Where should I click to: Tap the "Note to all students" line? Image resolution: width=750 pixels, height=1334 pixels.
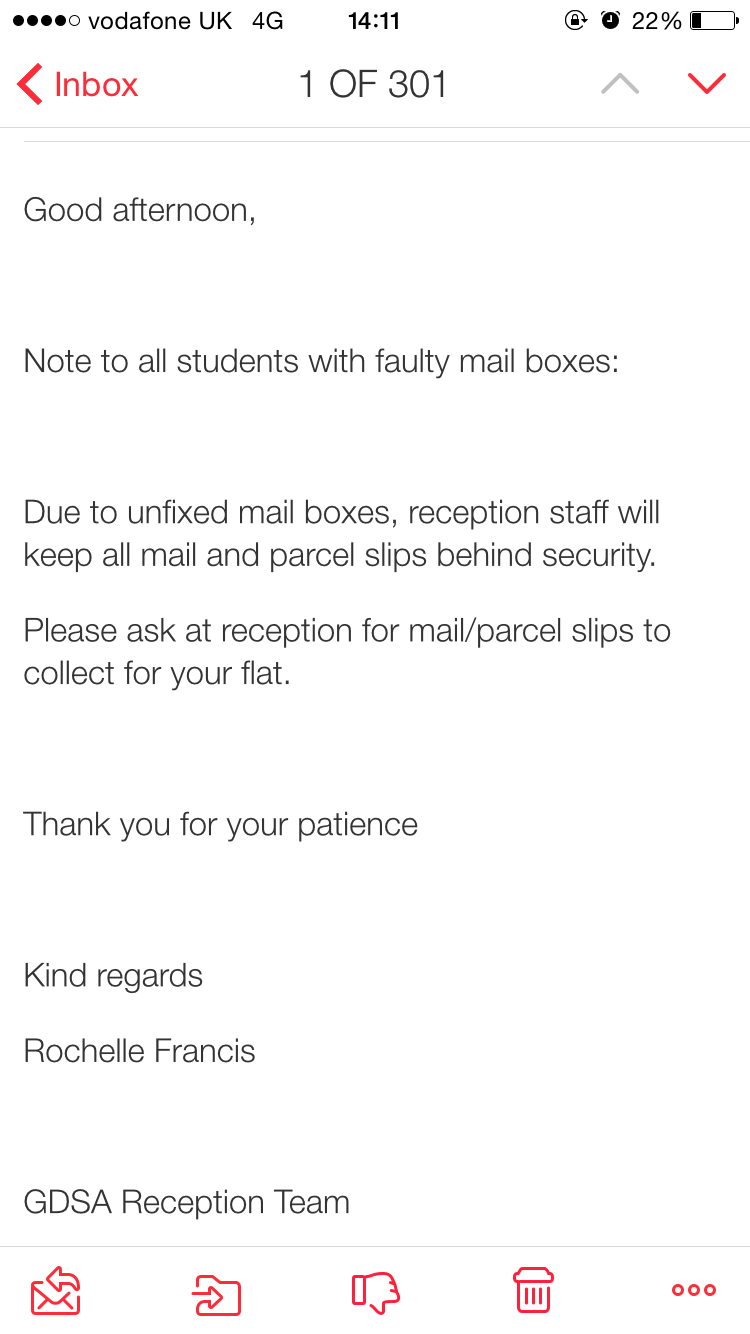point(322,361)
